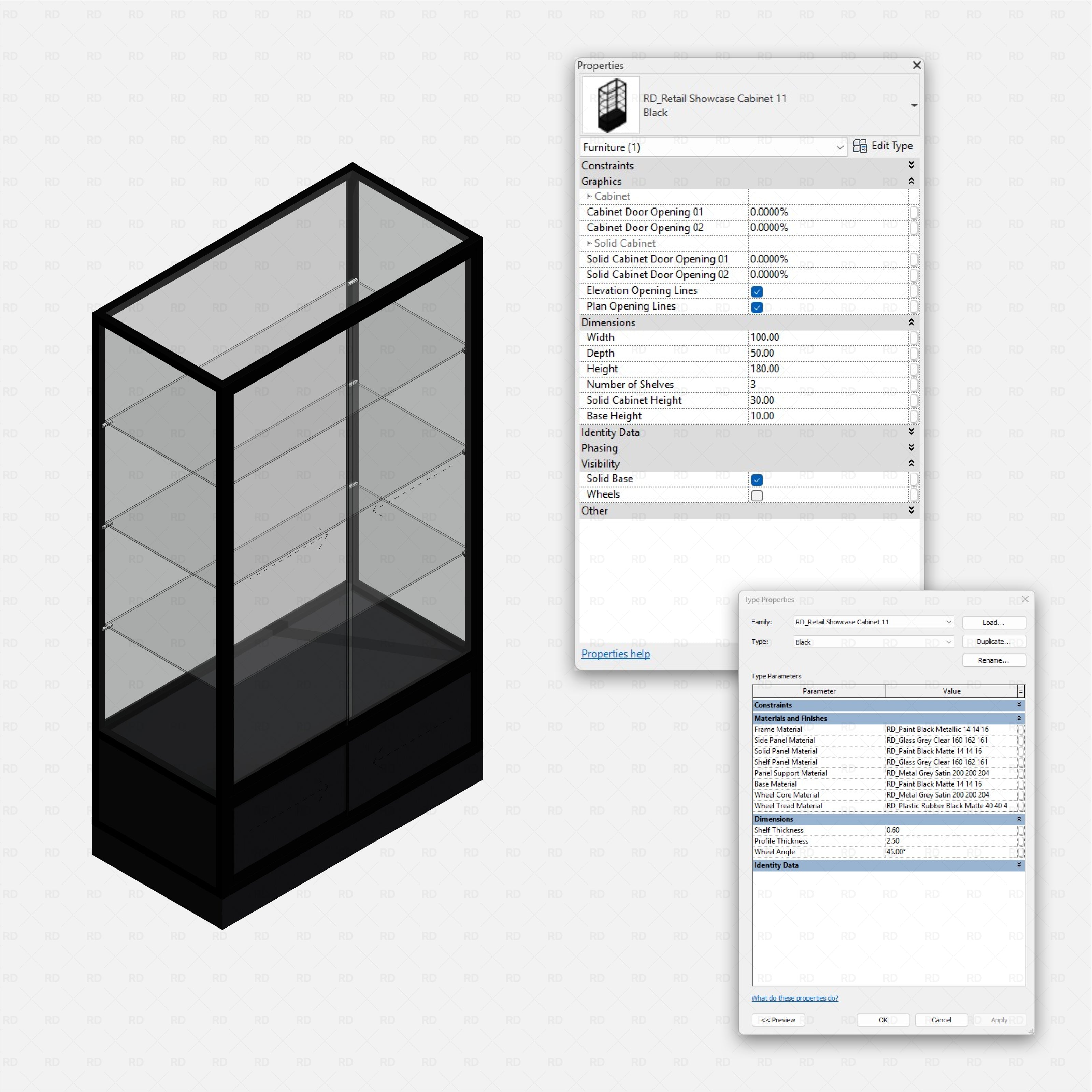Click the Rename... button

point(994,660)
